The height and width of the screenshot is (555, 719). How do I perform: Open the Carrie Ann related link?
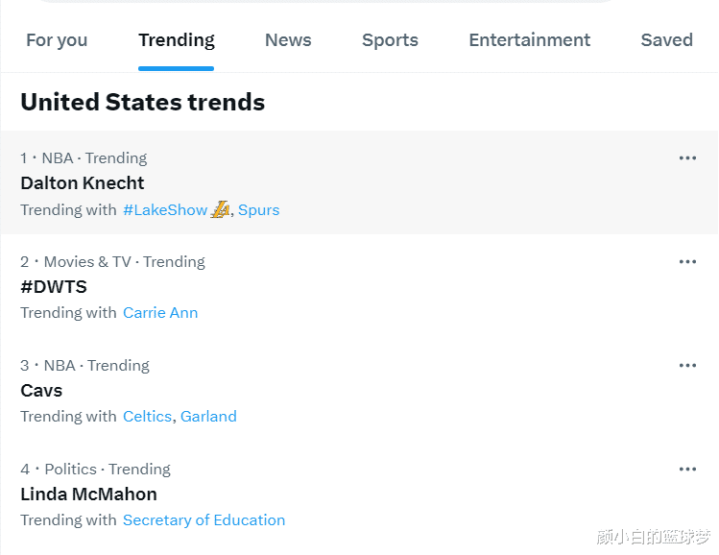click(x=160, y=313)
